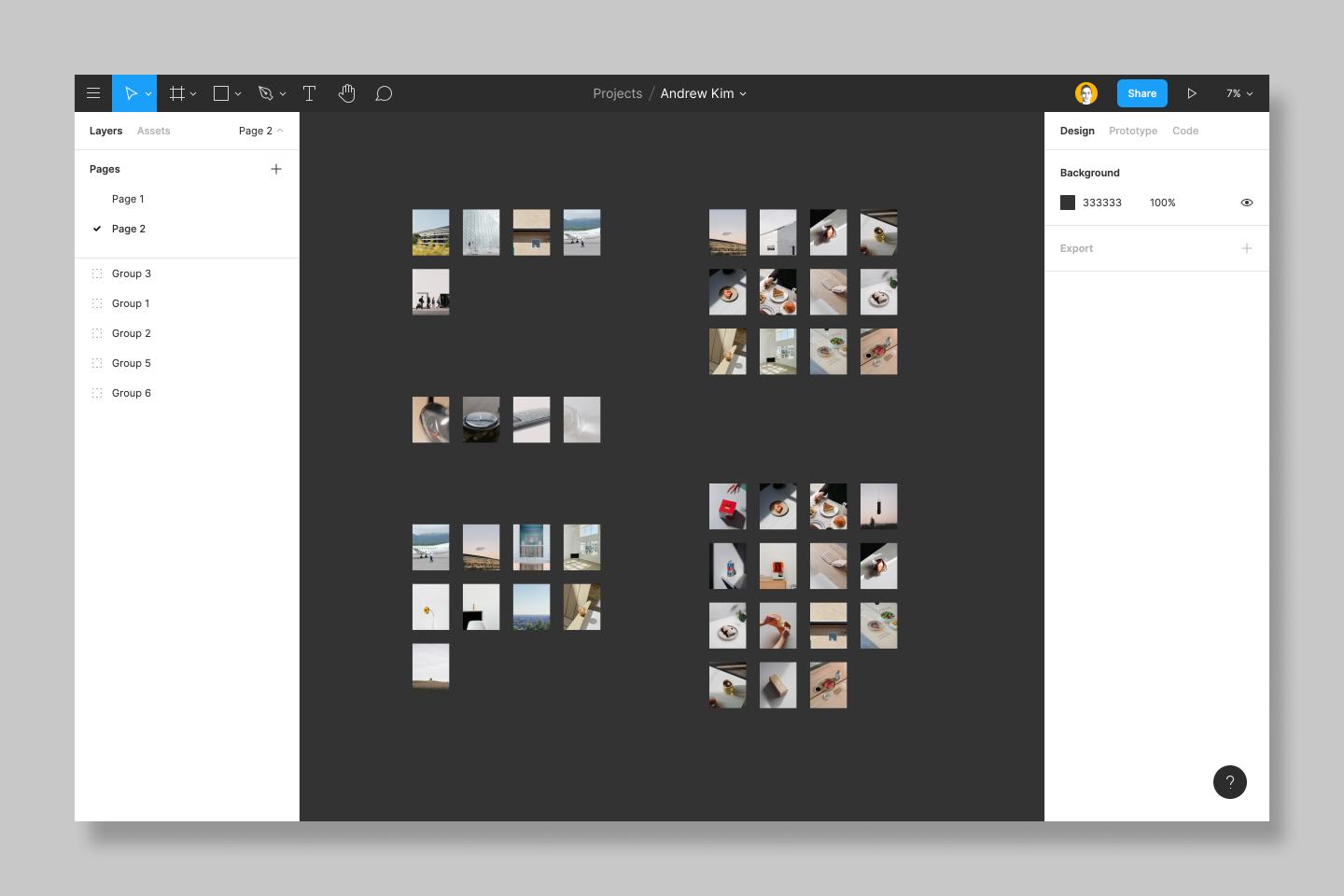Select the Rectangle shape tool

221,93
